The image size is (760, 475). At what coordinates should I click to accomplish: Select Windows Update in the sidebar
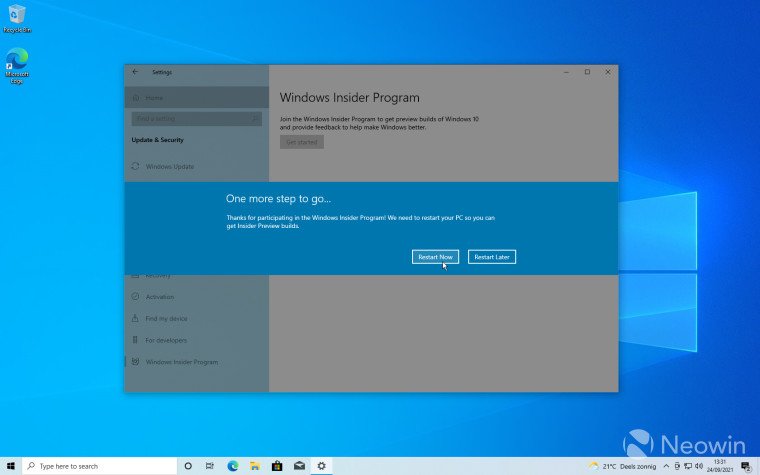point(197,166)
